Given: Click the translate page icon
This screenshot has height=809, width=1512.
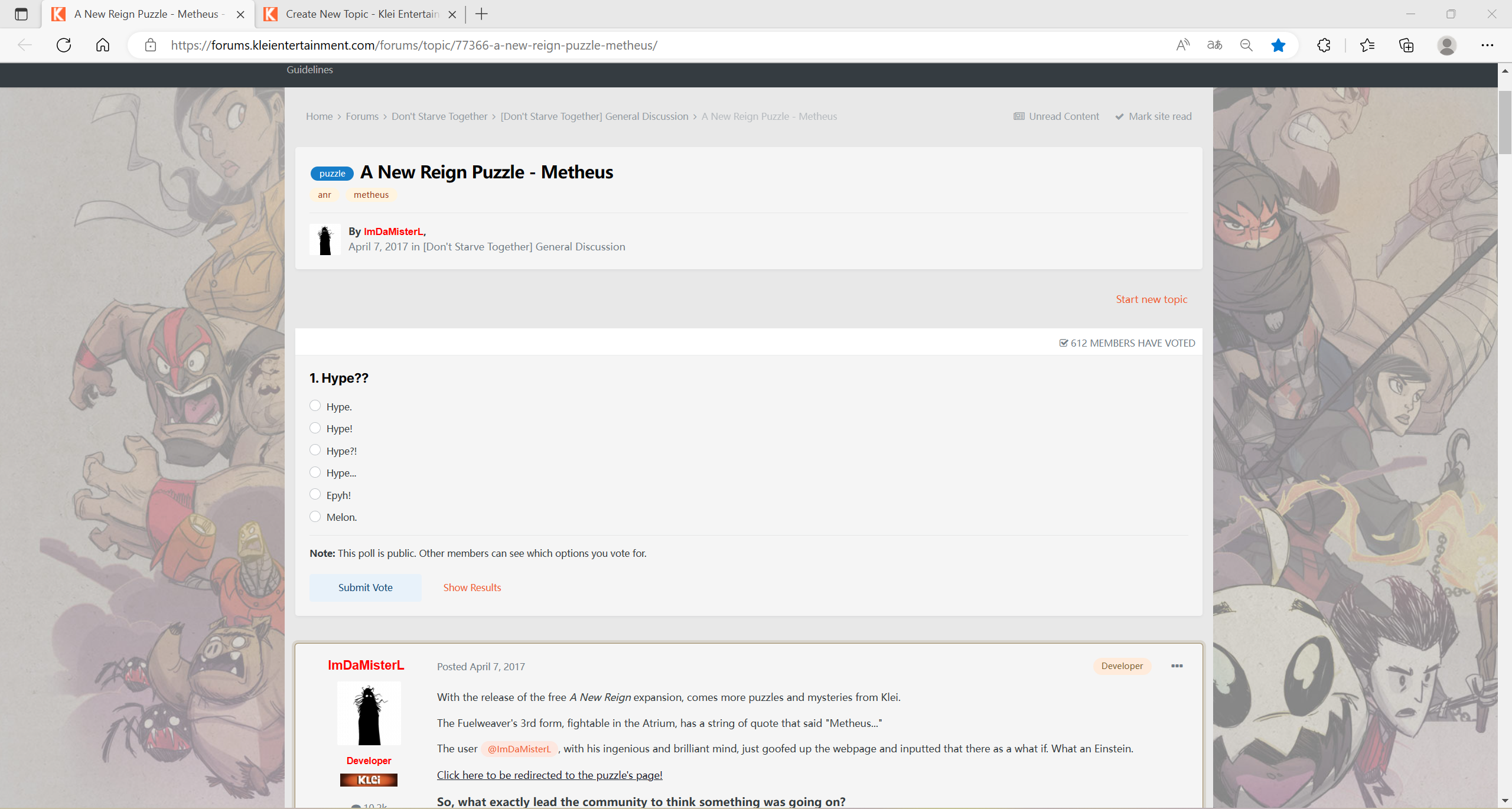Looking at the screenshot, I should pos(1214,45).
